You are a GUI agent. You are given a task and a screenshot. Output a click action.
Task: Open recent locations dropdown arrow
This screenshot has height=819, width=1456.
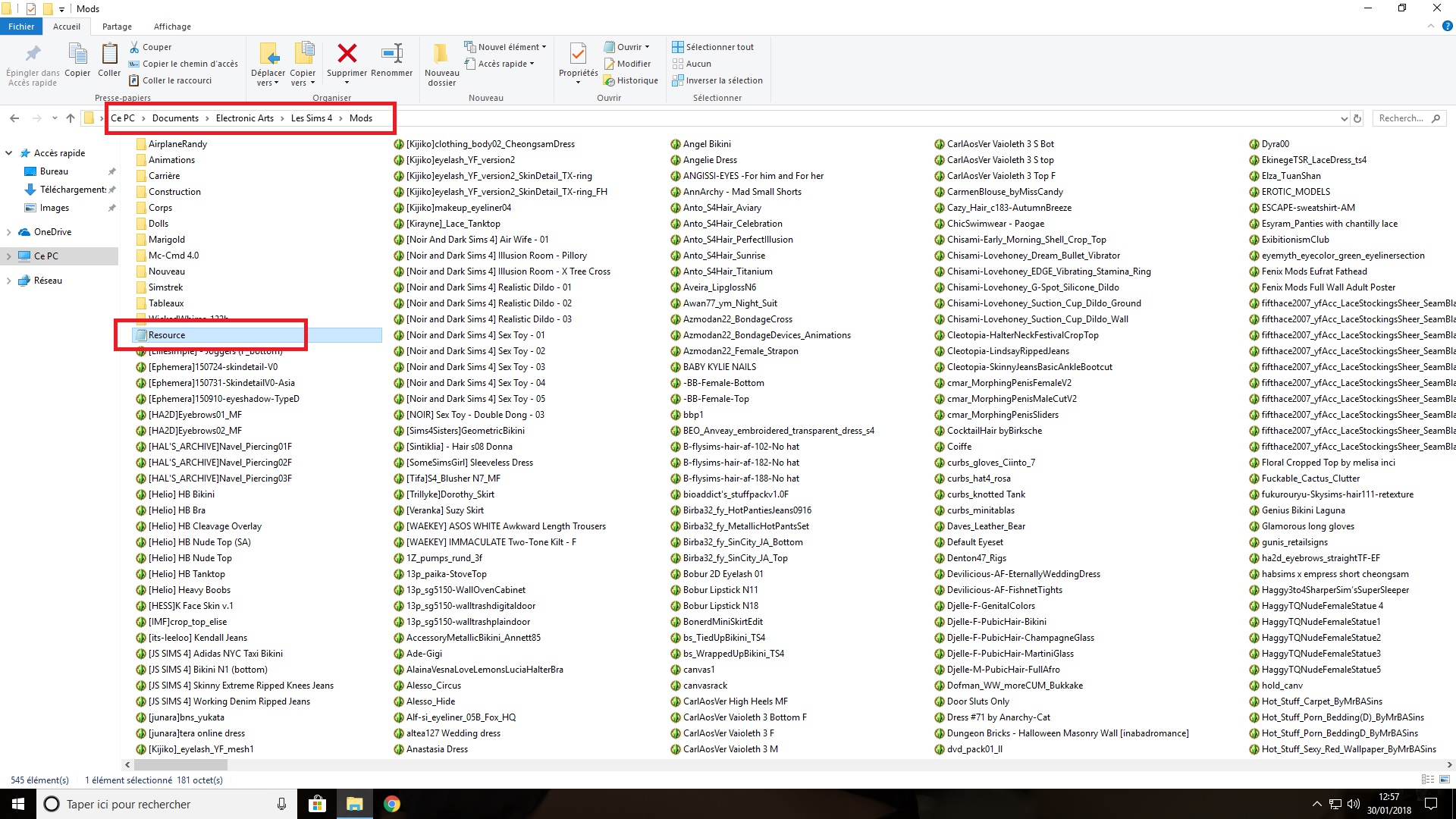(x=55, y=118)
